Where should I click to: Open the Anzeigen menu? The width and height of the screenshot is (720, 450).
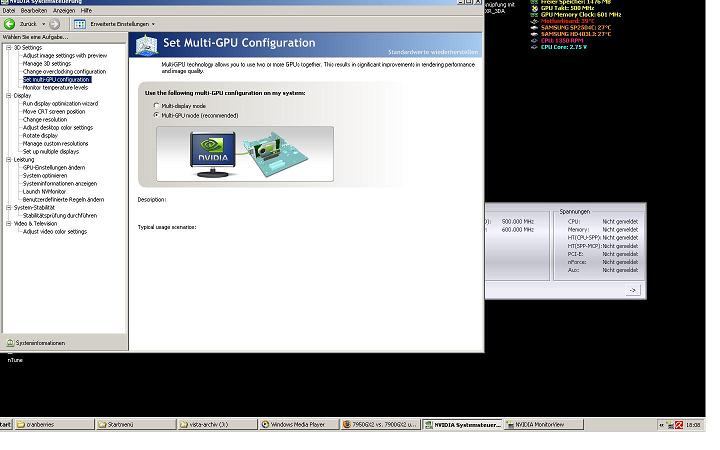click(x=64, y=10)
